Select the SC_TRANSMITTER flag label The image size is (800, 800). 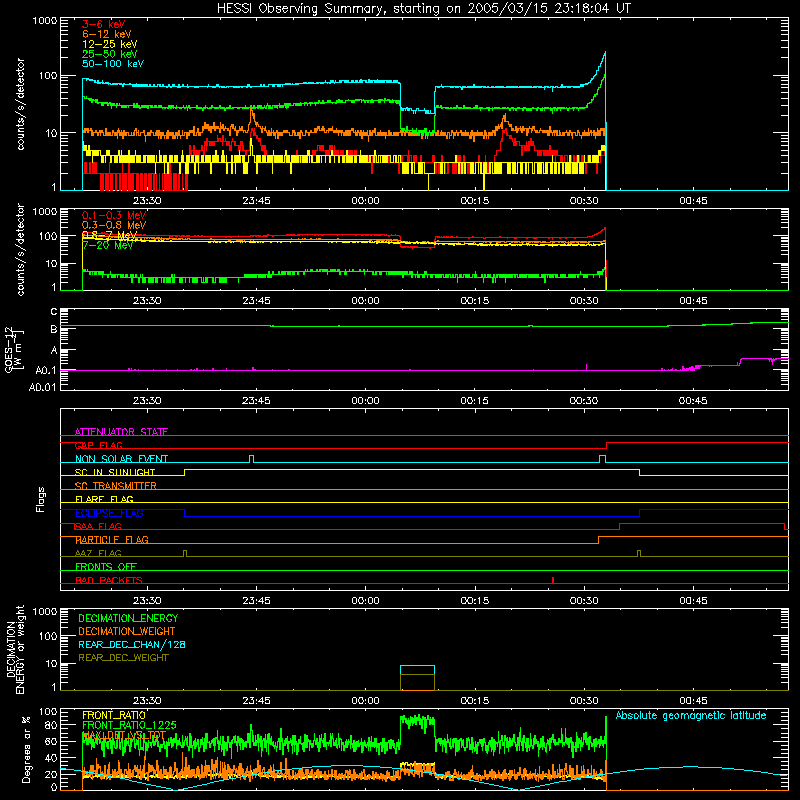tap(116, 486)
